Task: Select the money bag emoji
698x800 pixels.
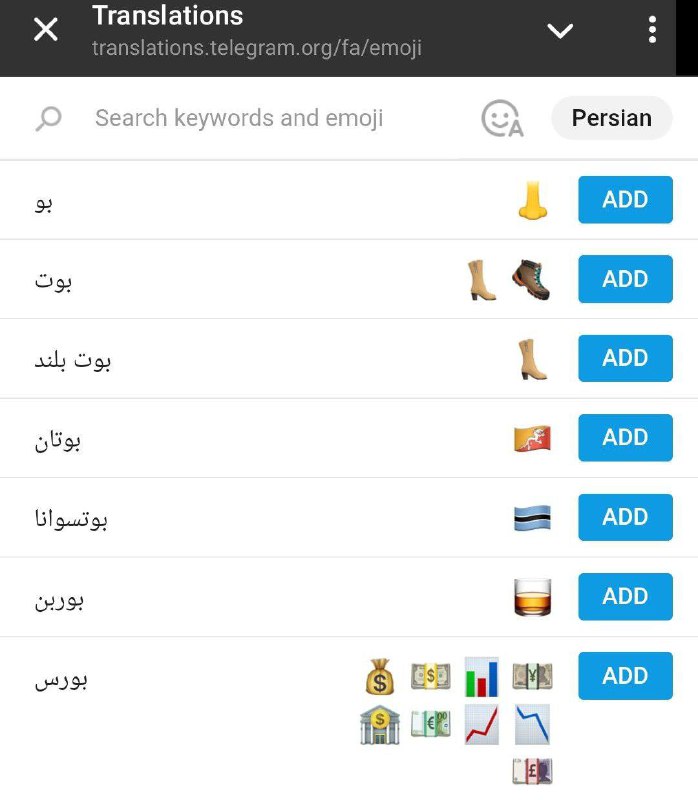Action: pos(380,677)
